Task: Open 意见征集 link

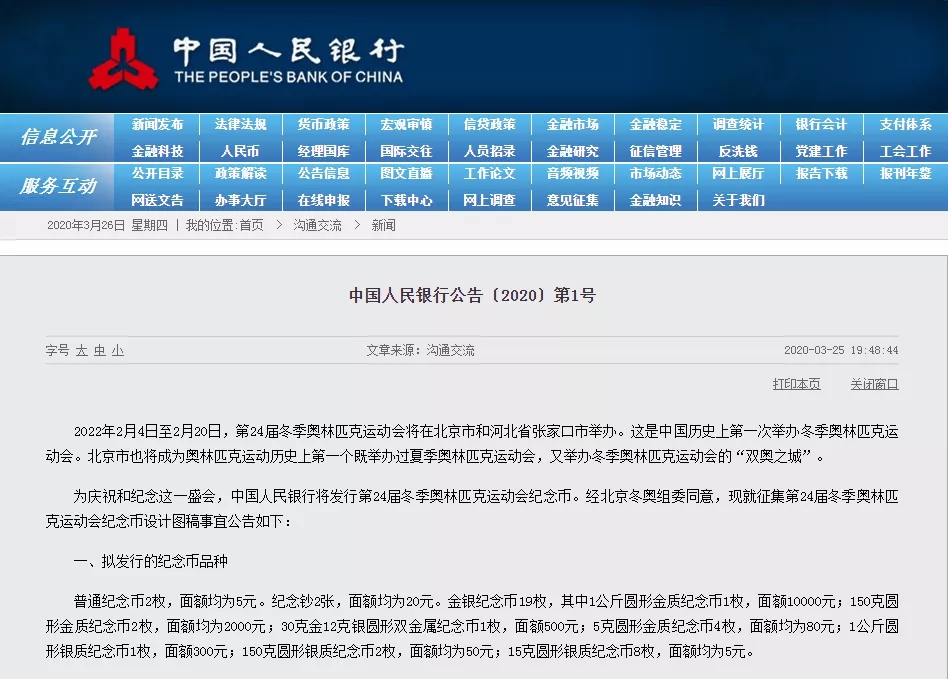Action: pos(573,200)
